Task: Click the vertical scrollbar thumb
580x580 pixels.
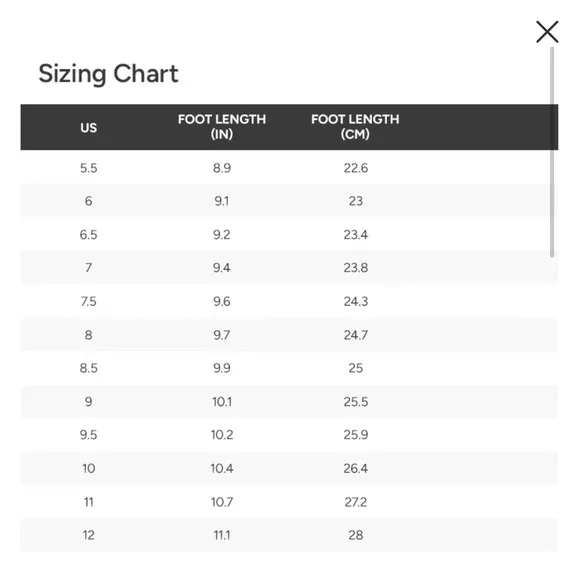Action: [x=552, y=152]
